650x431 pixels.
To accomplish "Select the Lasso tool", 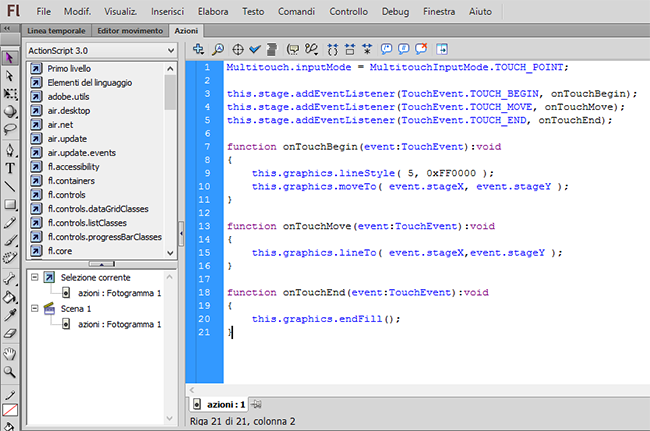I will click(10, 129).
